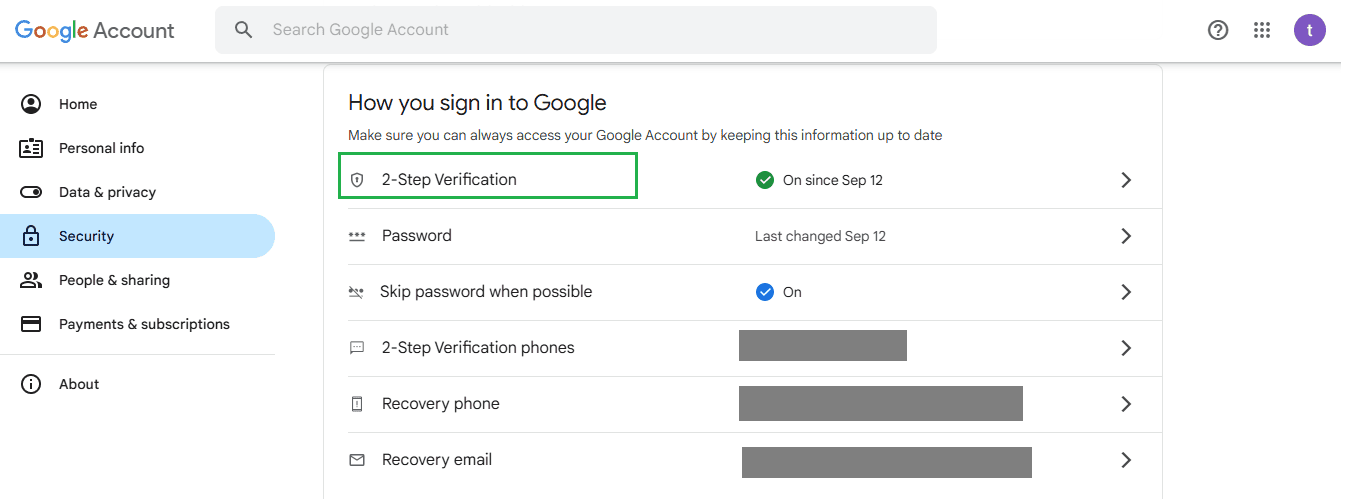Click the blue check next to On
This screenshot has width=1366, height=504.
coord(765,292)
